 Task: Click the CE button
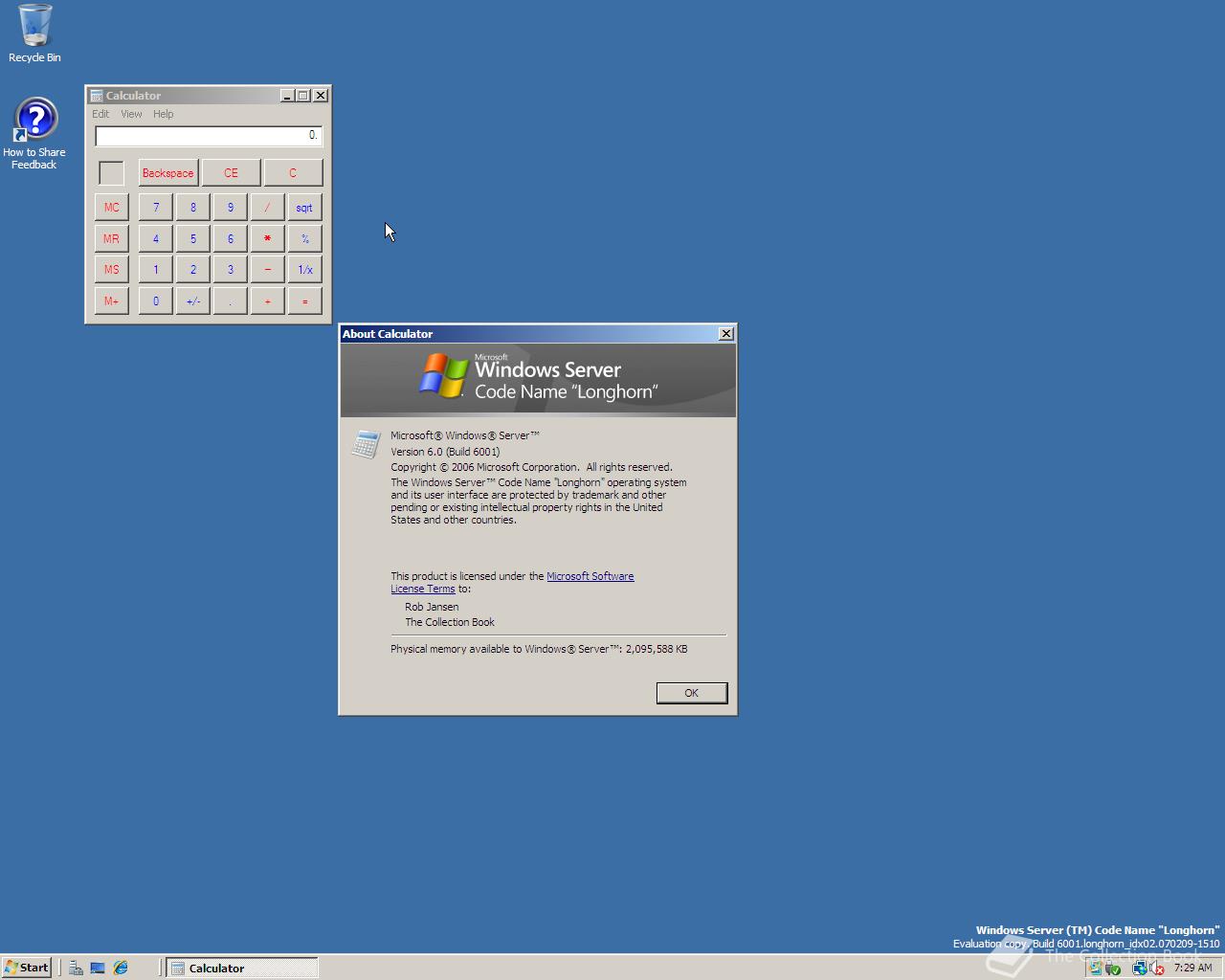[231, 173]
